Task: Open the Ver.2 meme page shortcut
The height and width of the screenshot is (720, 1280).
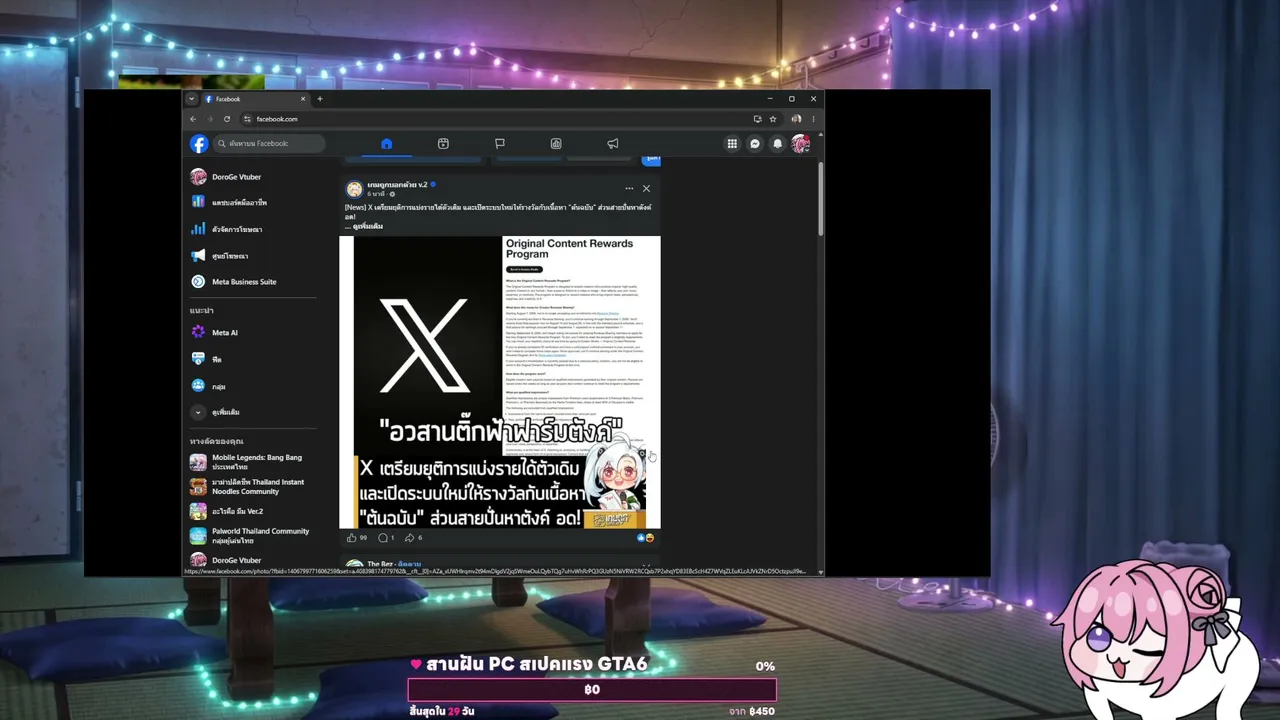Action: [227, 511]
